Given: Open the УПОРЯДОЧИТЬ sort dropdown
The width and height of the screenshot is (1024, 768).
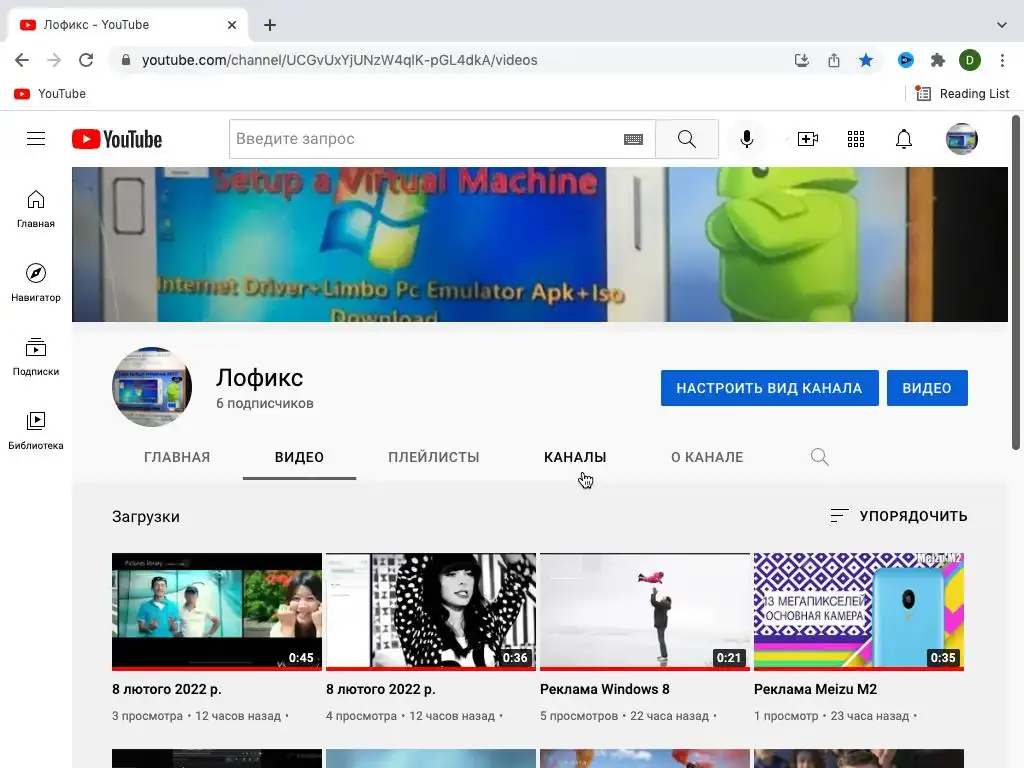Looking at the screenshot, I should coord(899,516).
